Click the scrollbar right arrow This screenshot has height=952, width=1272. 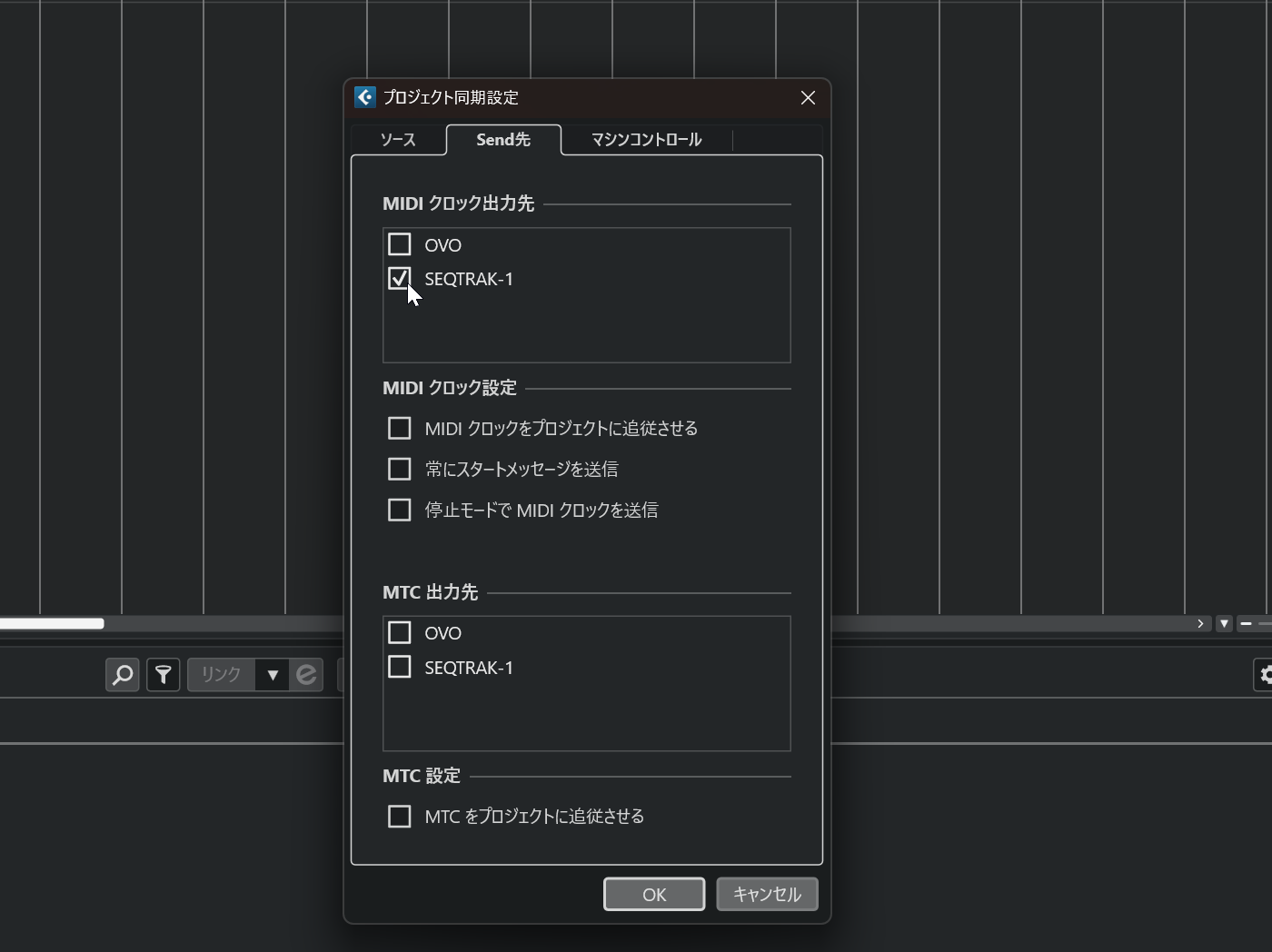1200,624
